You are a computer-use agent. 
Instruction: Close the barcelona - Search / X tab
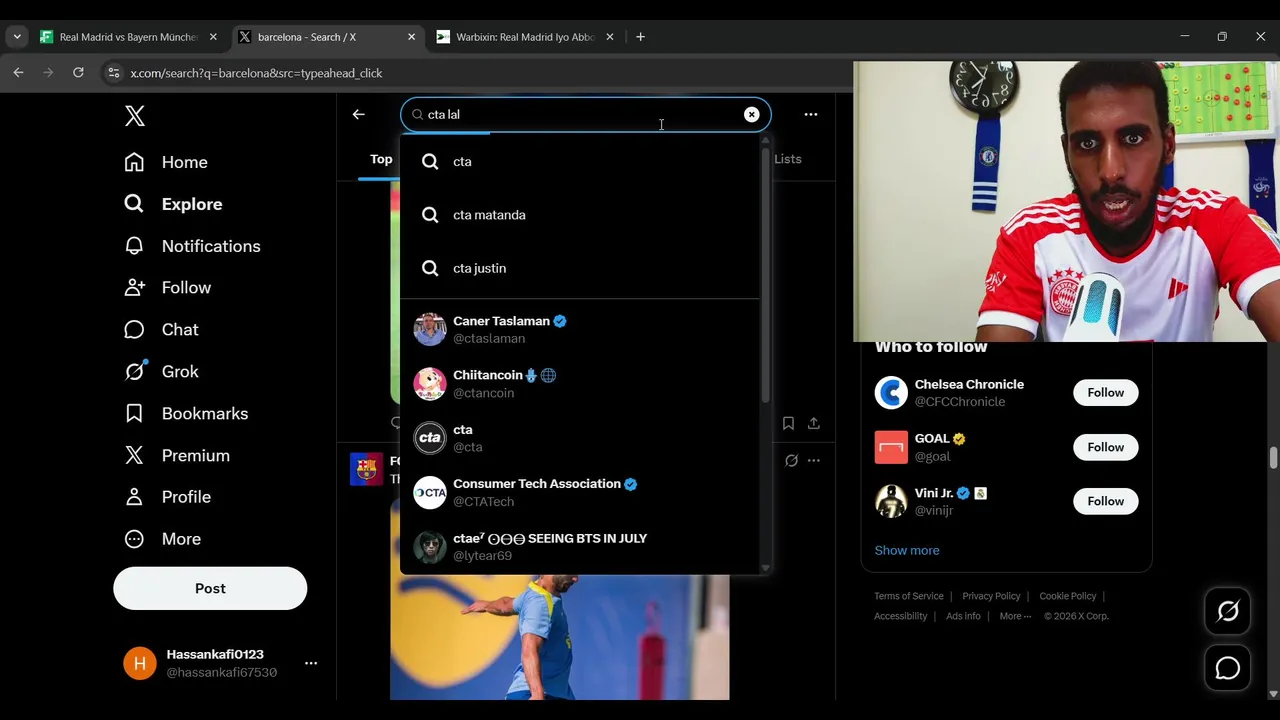click(x=411, y=37)
